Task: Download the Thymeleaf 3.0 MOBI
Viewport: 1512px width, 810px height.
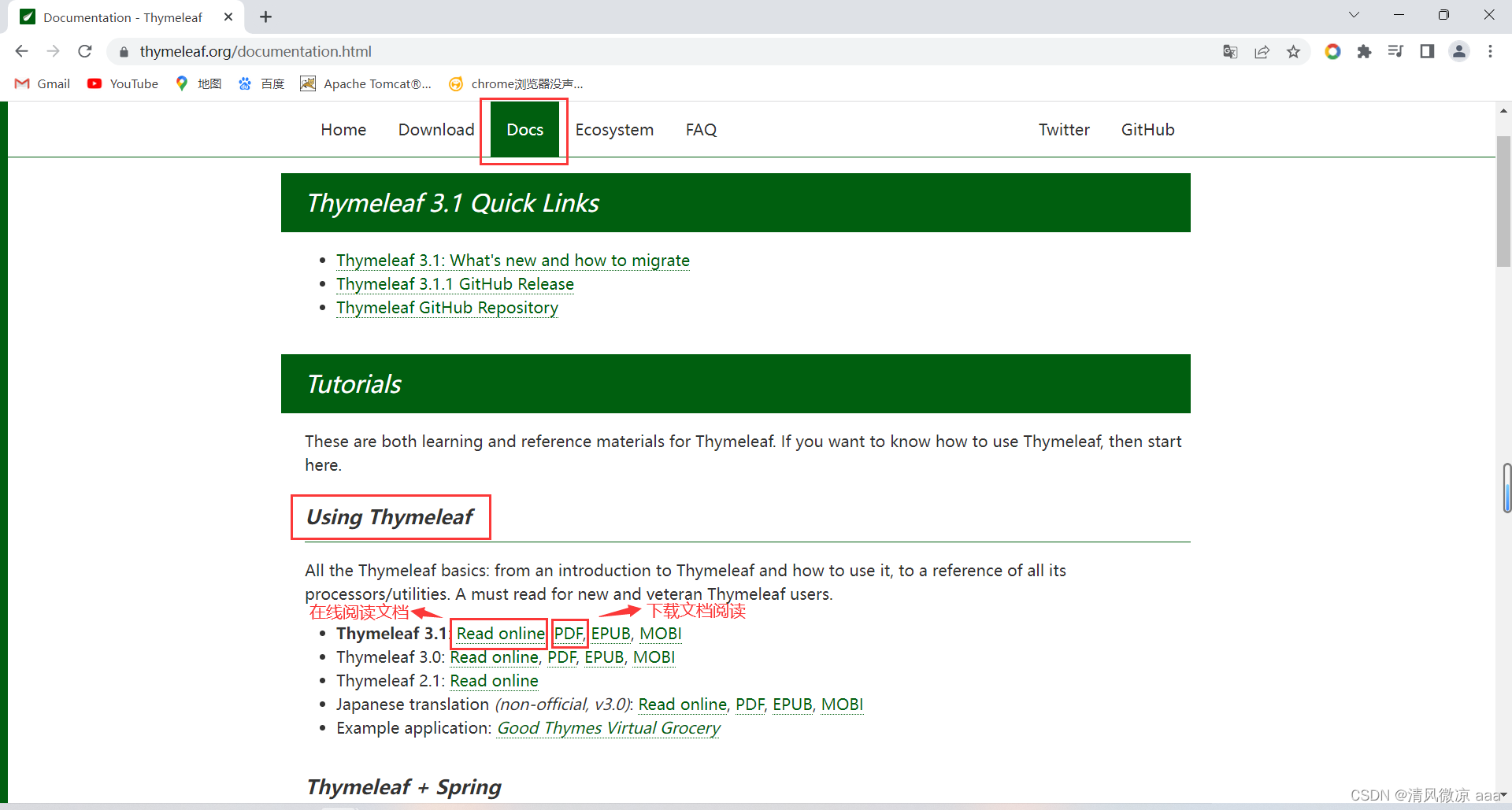Action: pos(654,657)
